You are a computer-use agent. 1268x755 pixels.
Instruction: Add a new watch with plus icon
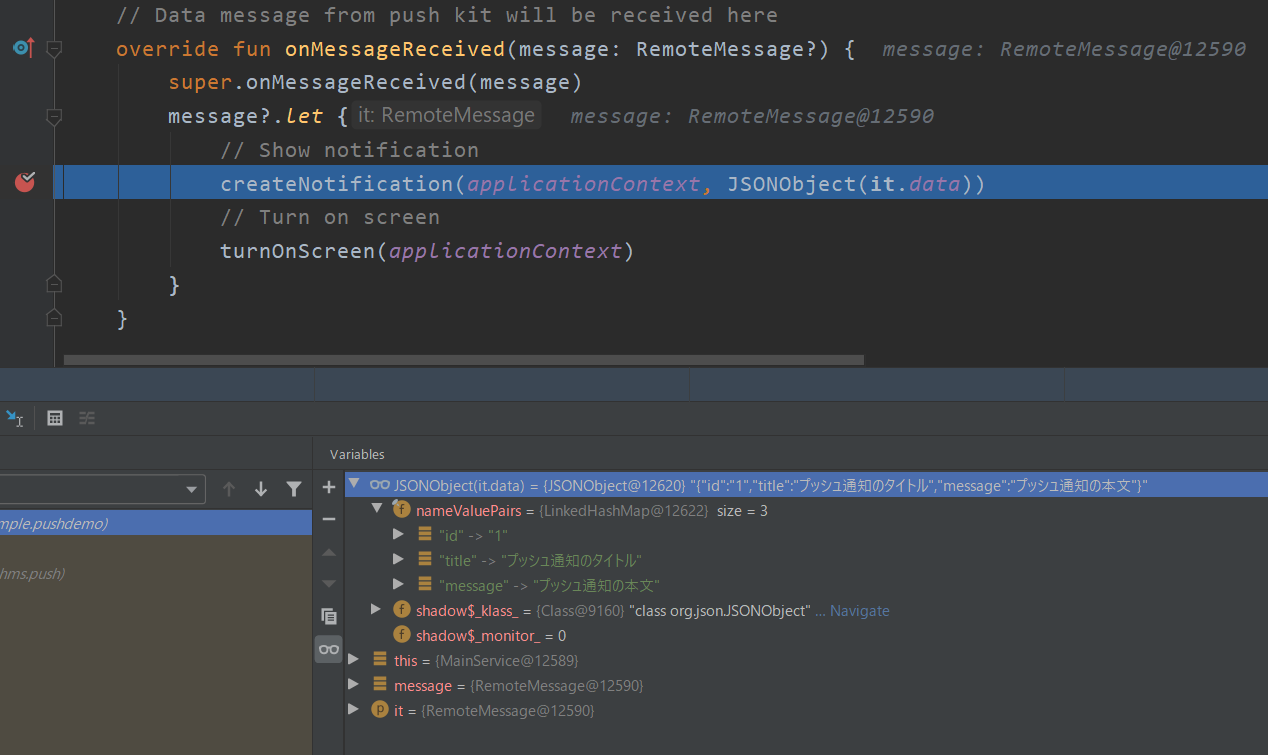pyautogui.click(x=329, y=487)
